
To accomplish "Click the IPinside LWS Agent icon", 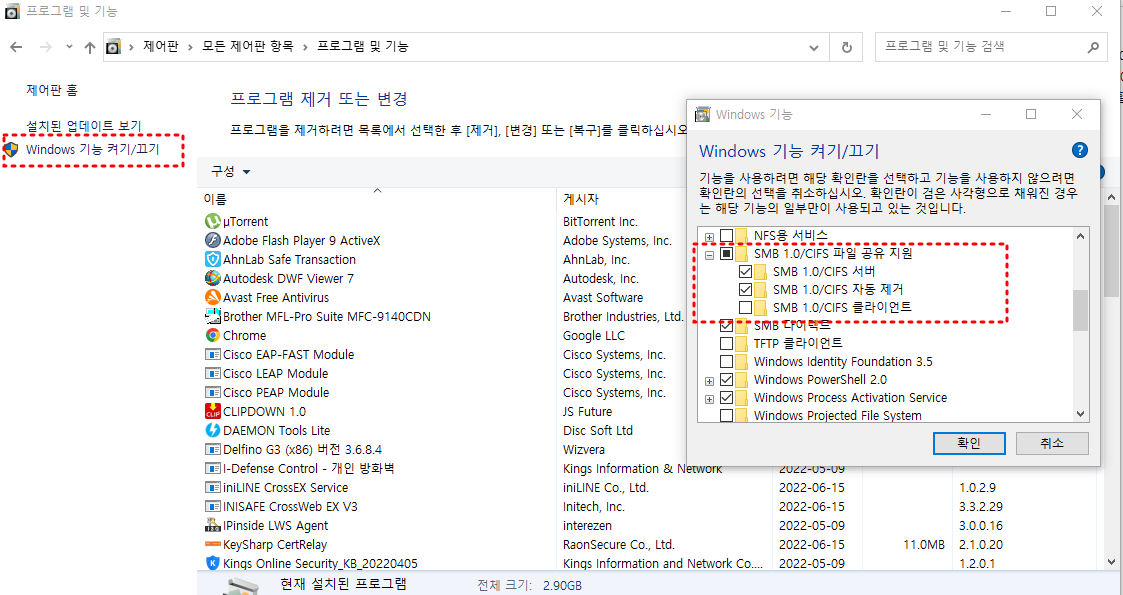I will point(213,526).
